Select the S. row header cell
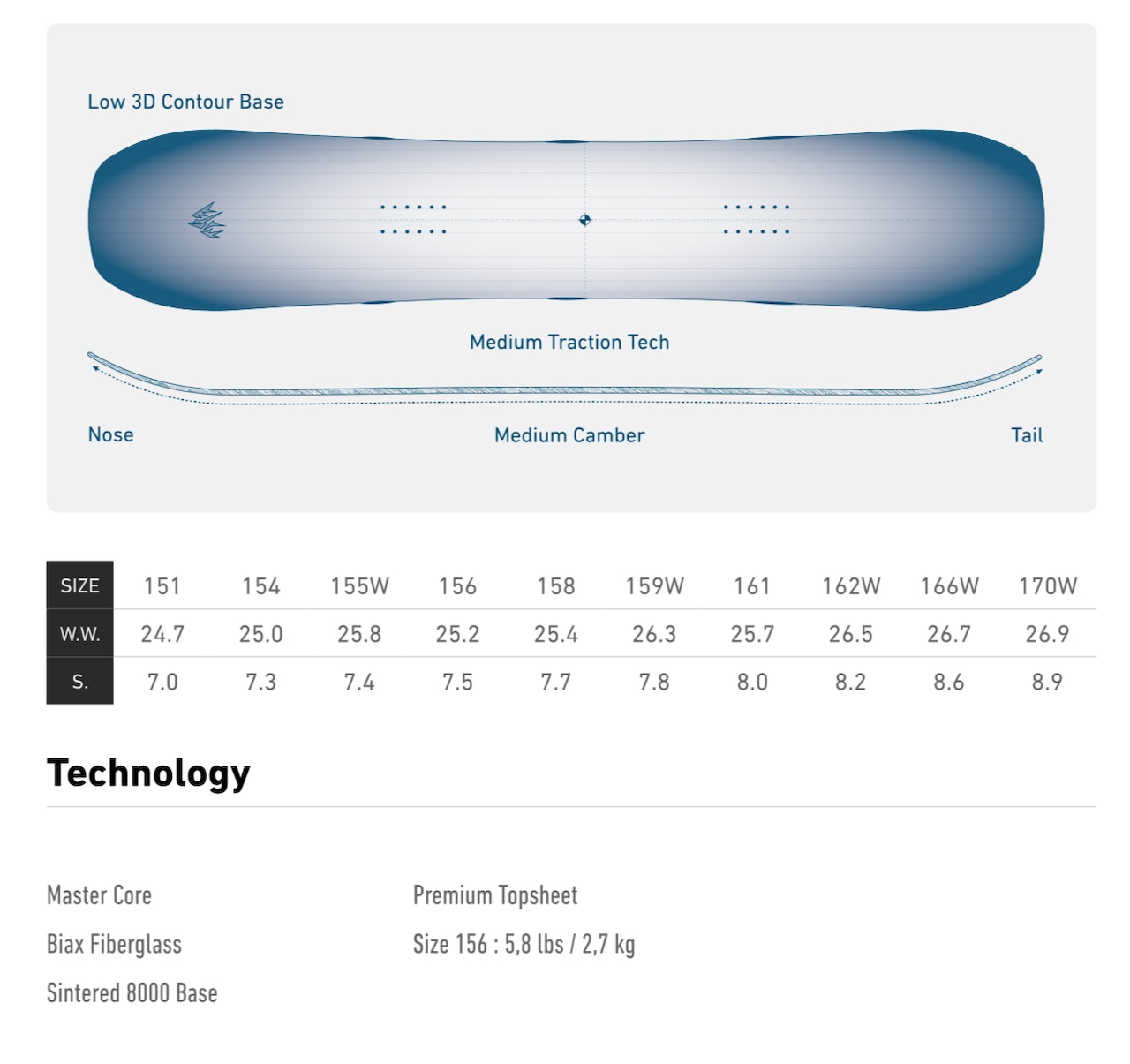This screenshot has height=1064, width=1130. click(79, 681)
